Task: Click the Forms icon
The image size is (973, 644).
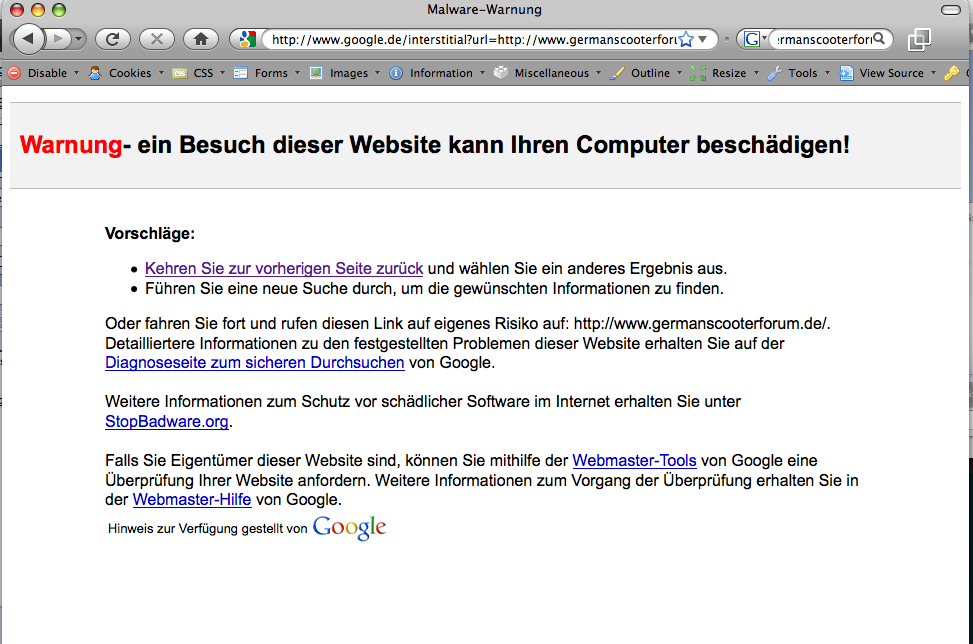Action: tap(240, 73)
